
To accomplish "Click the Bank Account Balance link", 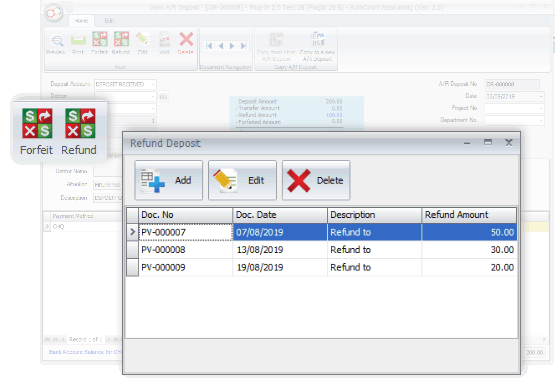I will tap(85, 352).
